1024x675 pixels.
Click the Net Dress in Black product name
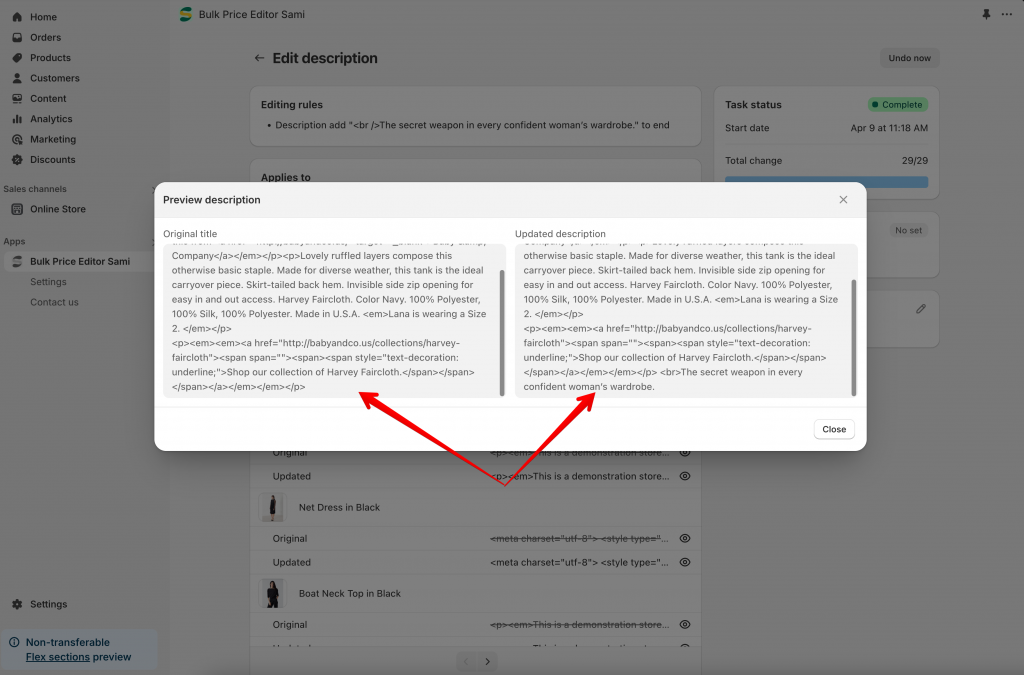tap(339, 507)
